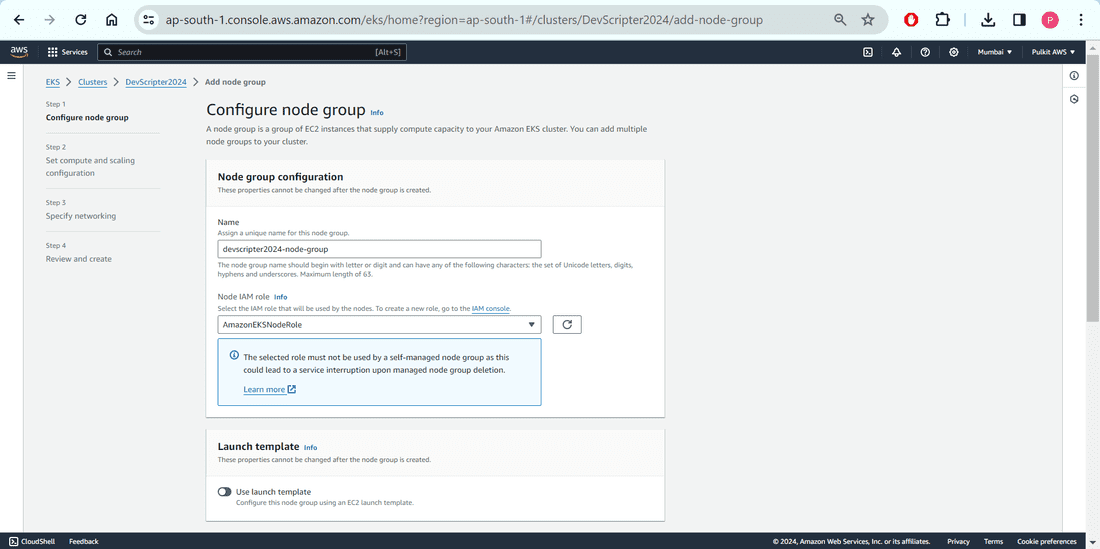Viewport: 1100px width, 549px height.
Task: Open the Services grid menu
Action: [x=67, y=52]
